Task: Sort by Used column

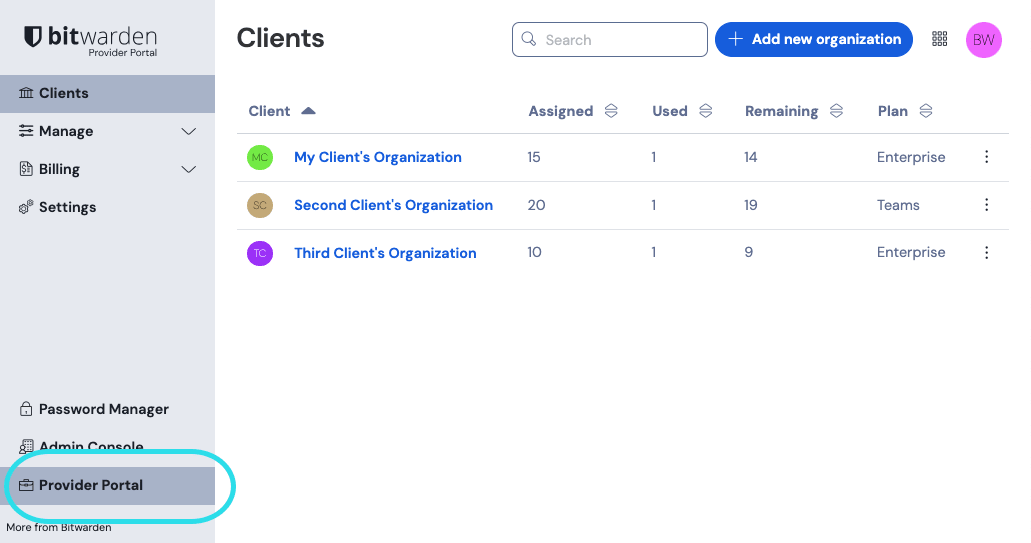Action: click(706, 111)
